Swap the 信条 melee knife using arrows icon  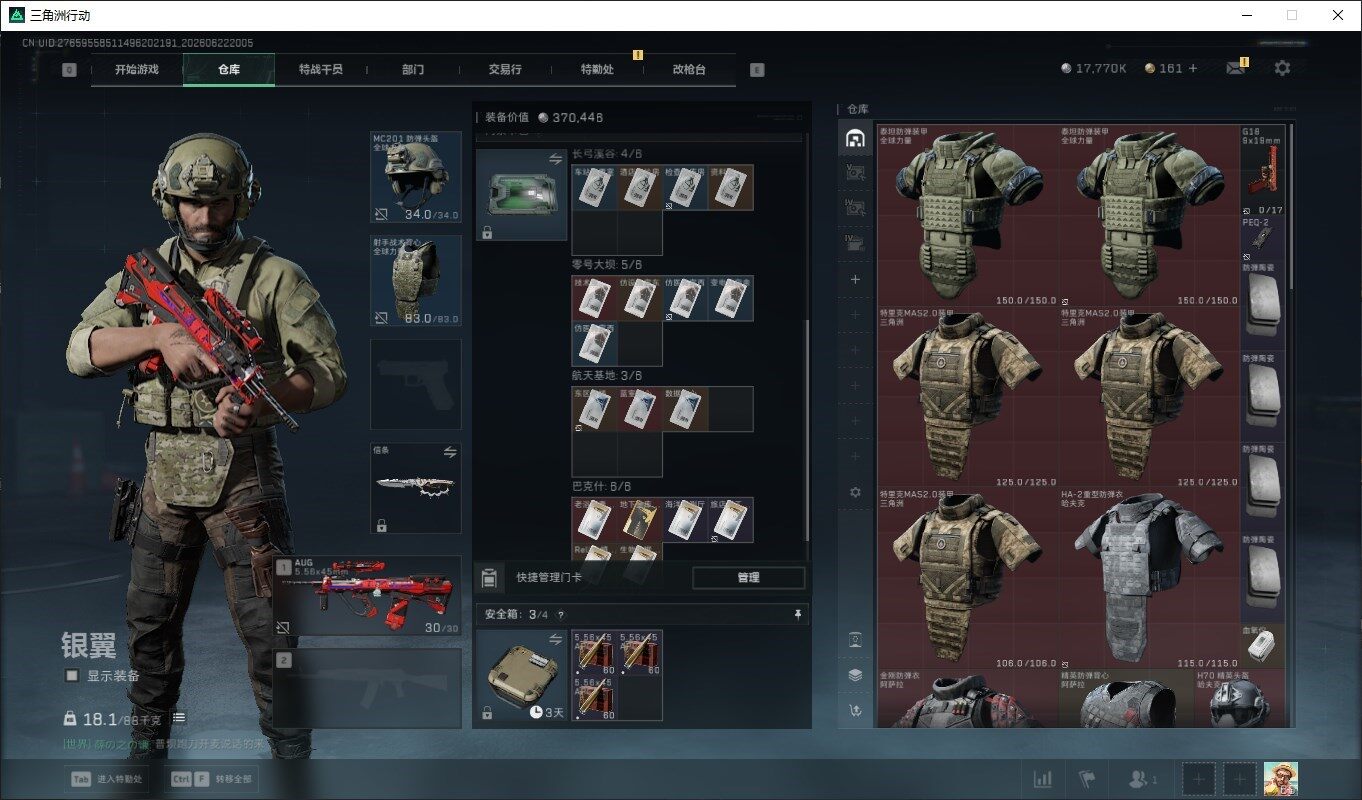click(450, 452)
